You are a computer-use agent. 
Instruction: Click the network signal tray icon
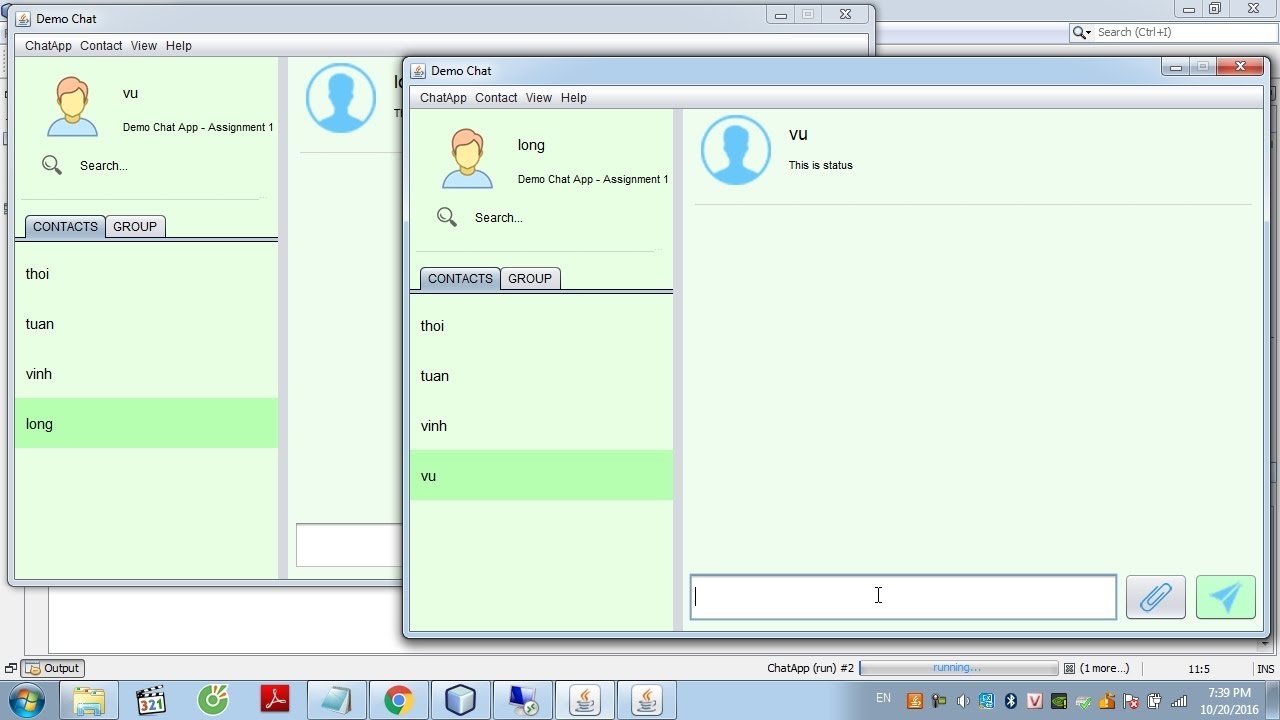pyautogui.click(x=1179, y=701)
